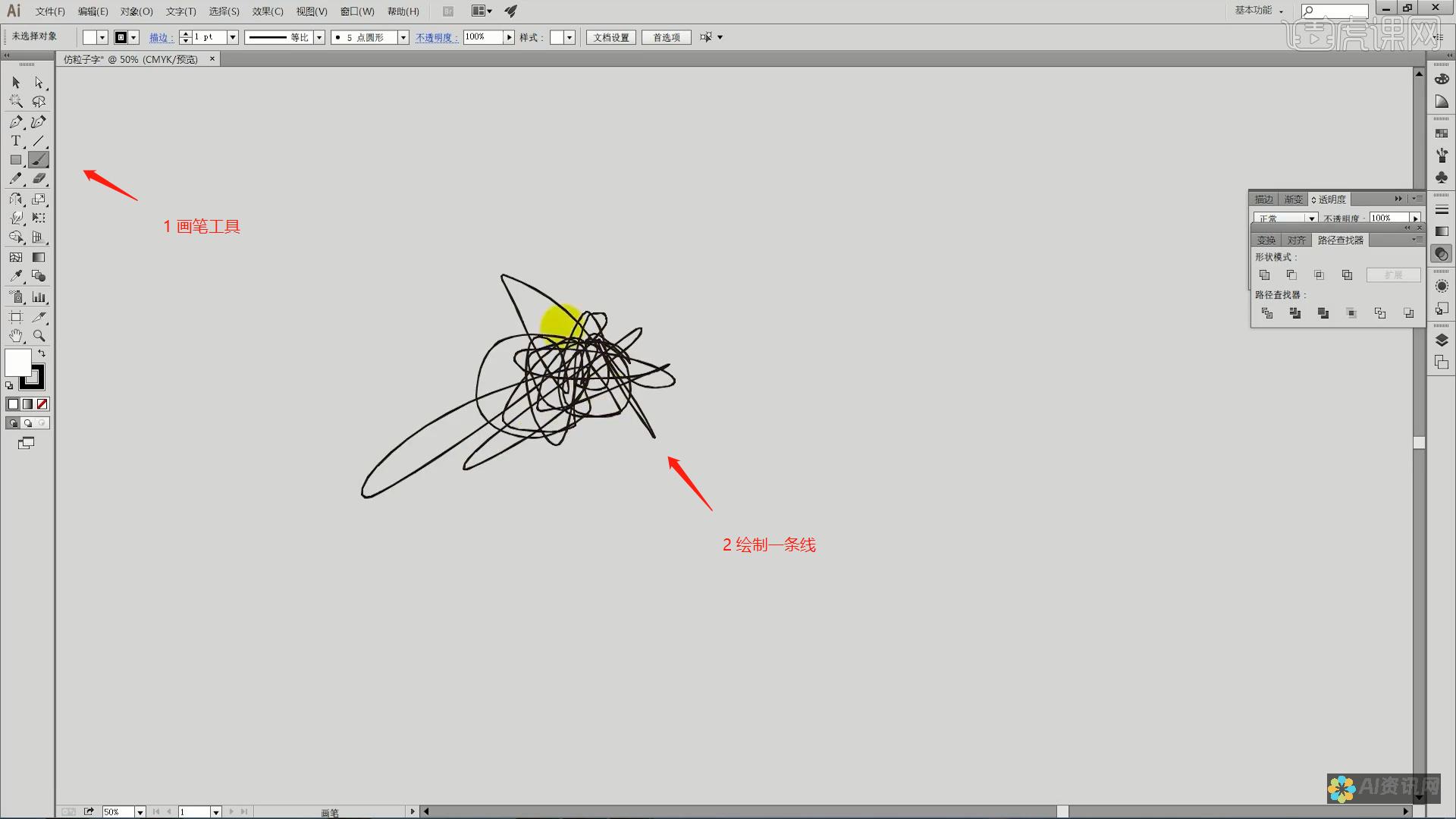Select the Paintbrush tool
Screen dimensions: 1456x819
click(x=38, y=160)
